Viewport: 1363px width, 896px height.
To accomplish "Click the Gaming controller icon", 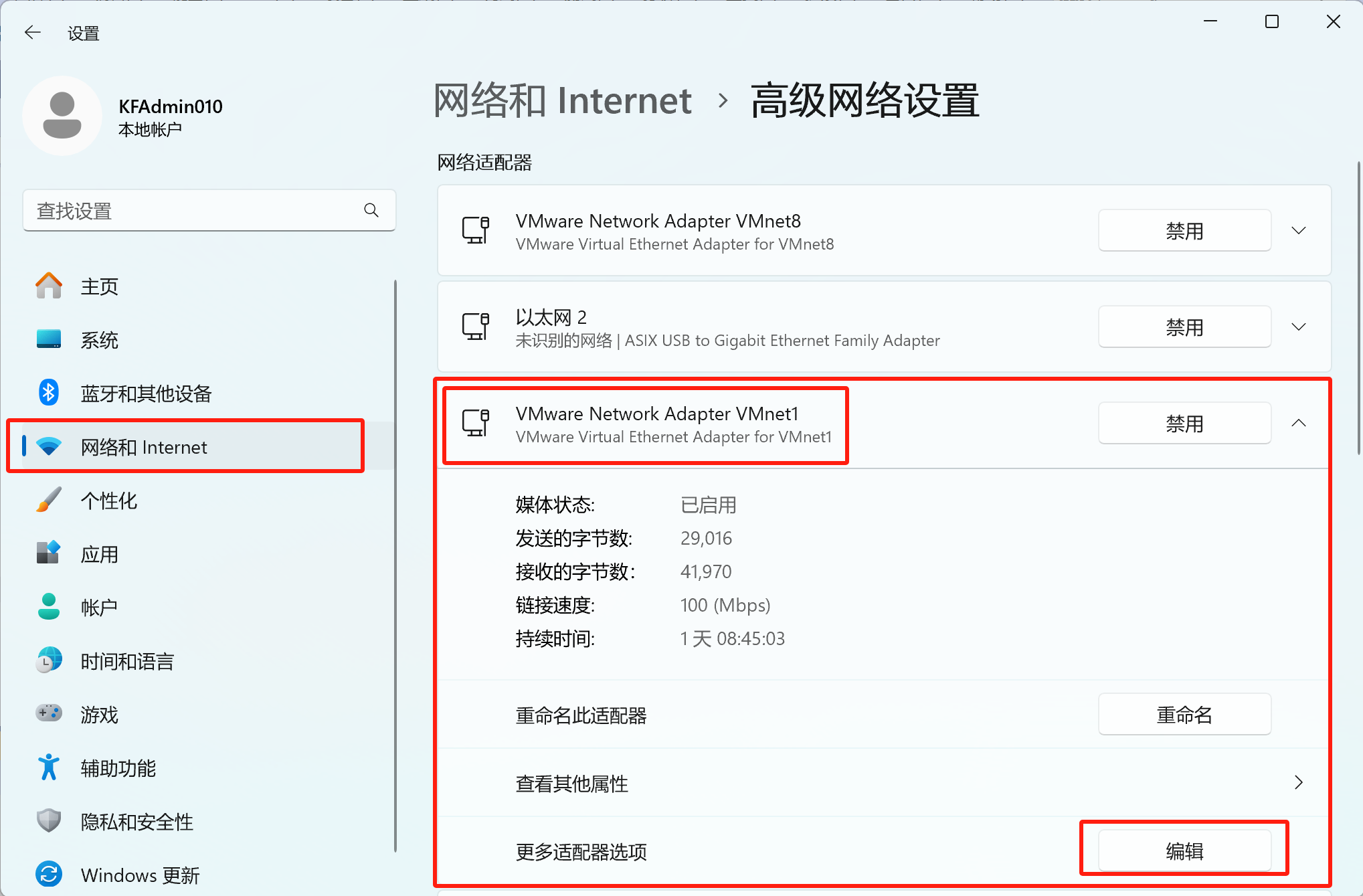I will [x=48, y=713].
